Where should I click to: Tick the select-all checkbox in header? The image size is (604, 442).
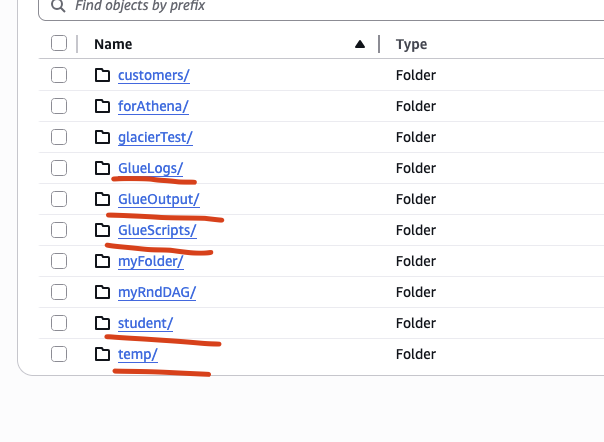59,43
